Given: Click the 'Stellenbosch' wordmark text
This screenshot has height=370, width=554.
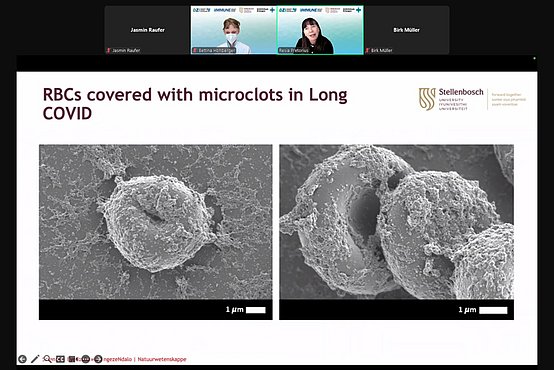Looking at the screenshot, I should point(461,92).
